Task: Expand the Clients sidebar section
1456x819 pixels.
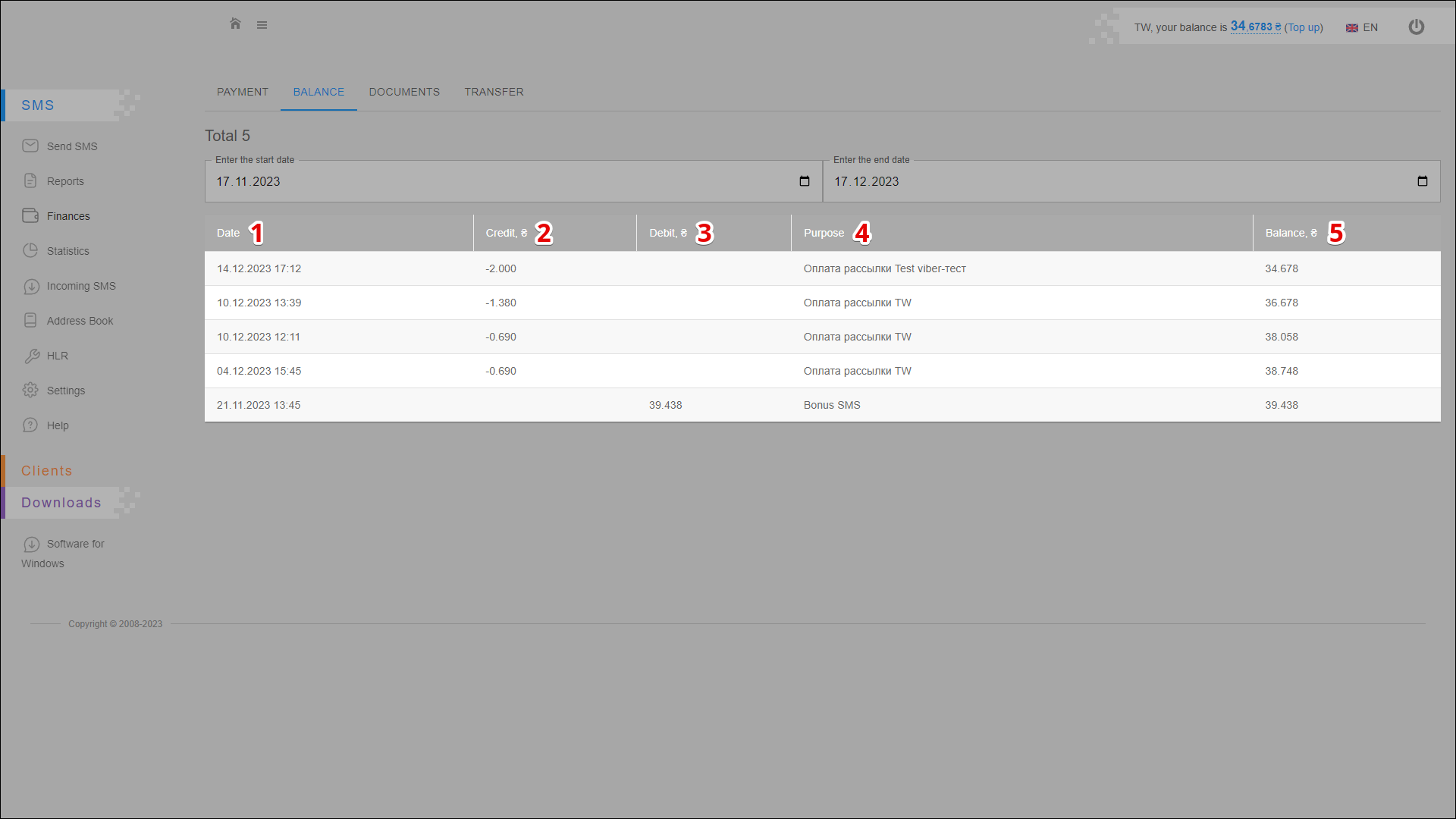Action: pos(47,471)
